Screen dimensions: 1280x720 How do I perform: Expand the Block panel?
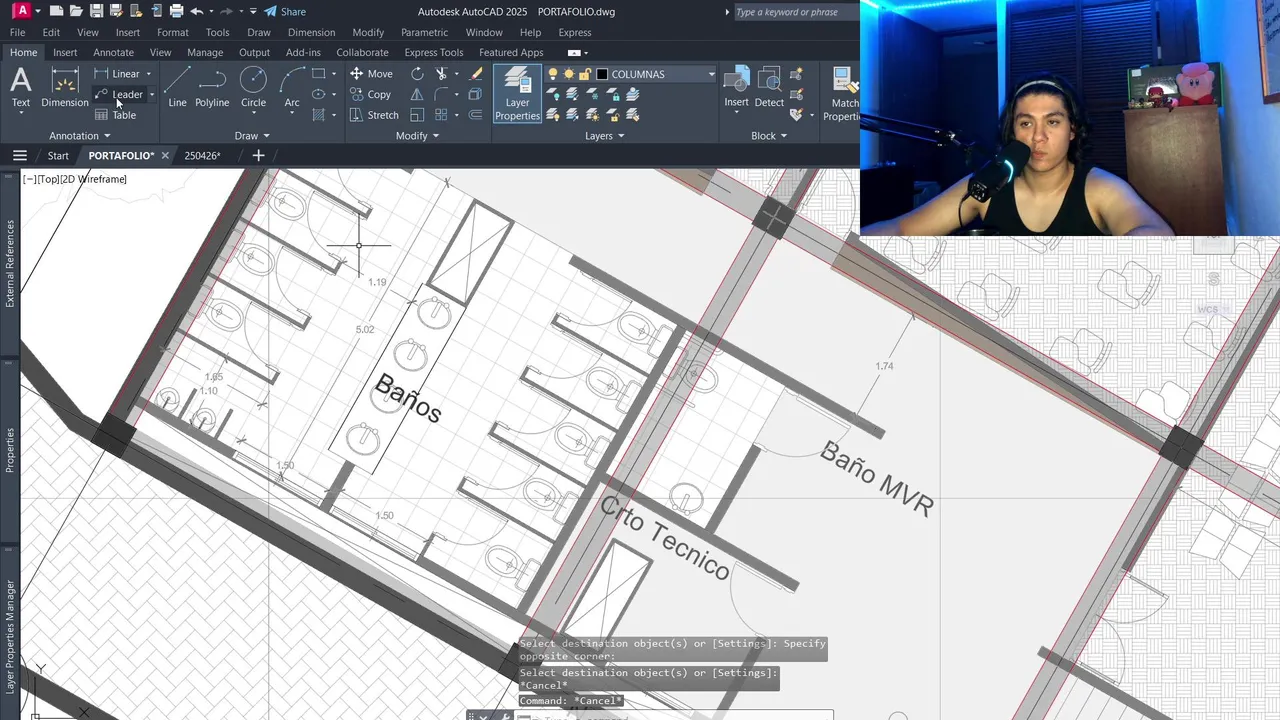(768, 136)
